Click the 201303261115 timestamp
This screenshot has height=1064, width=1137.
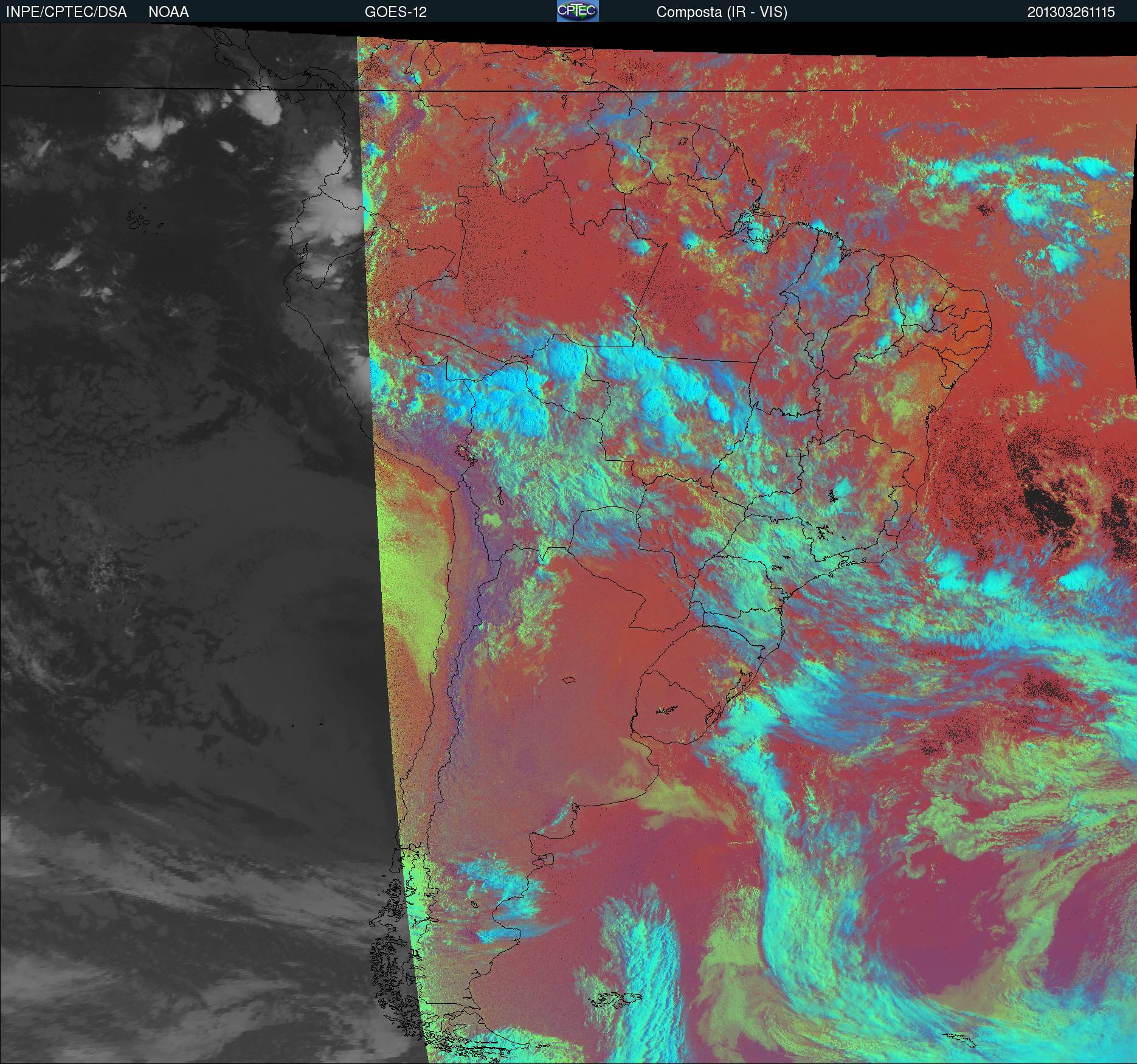(1071, 12)
